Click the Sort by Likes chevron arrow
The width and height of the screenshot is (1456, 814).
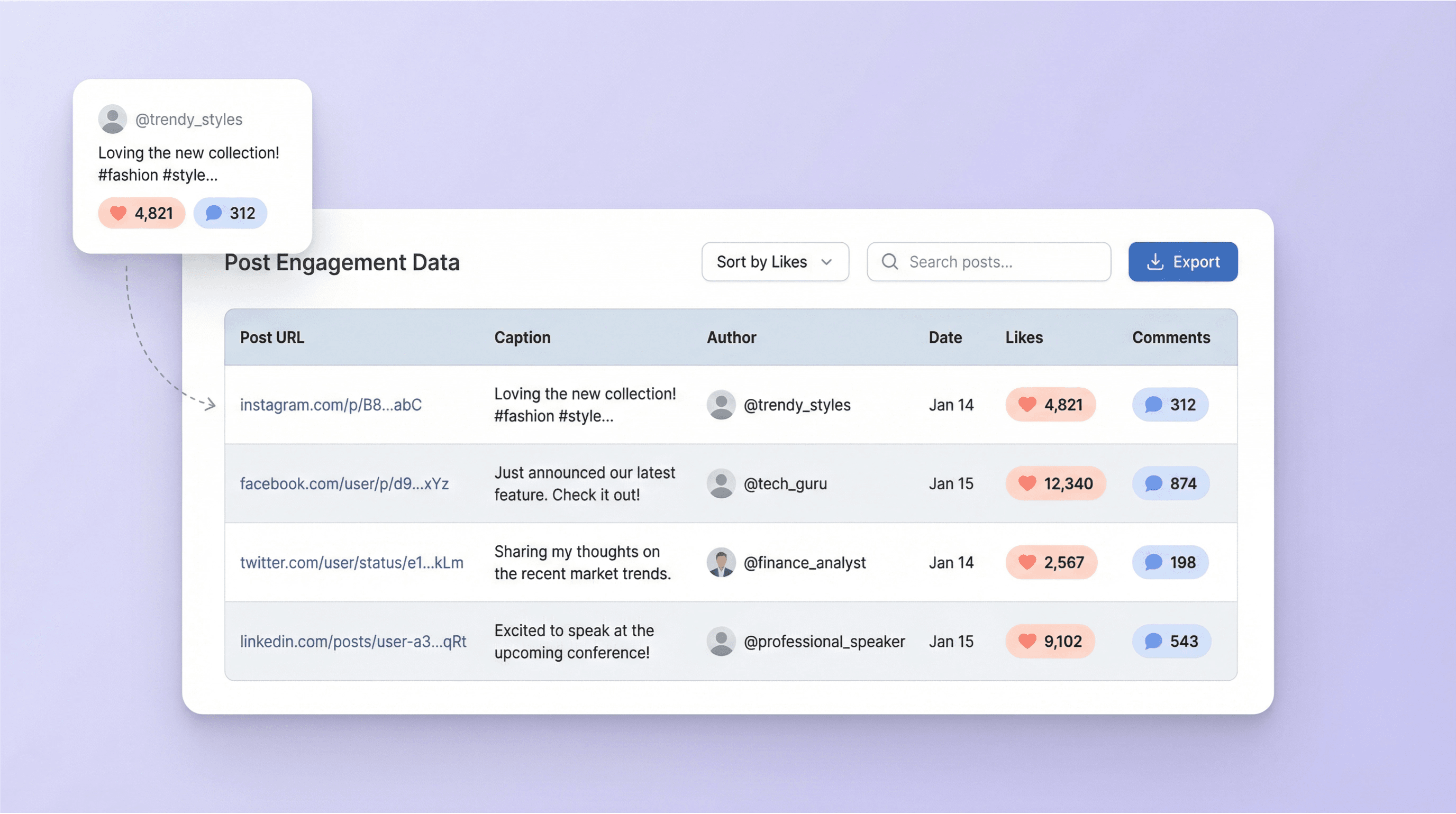point(826,261)
